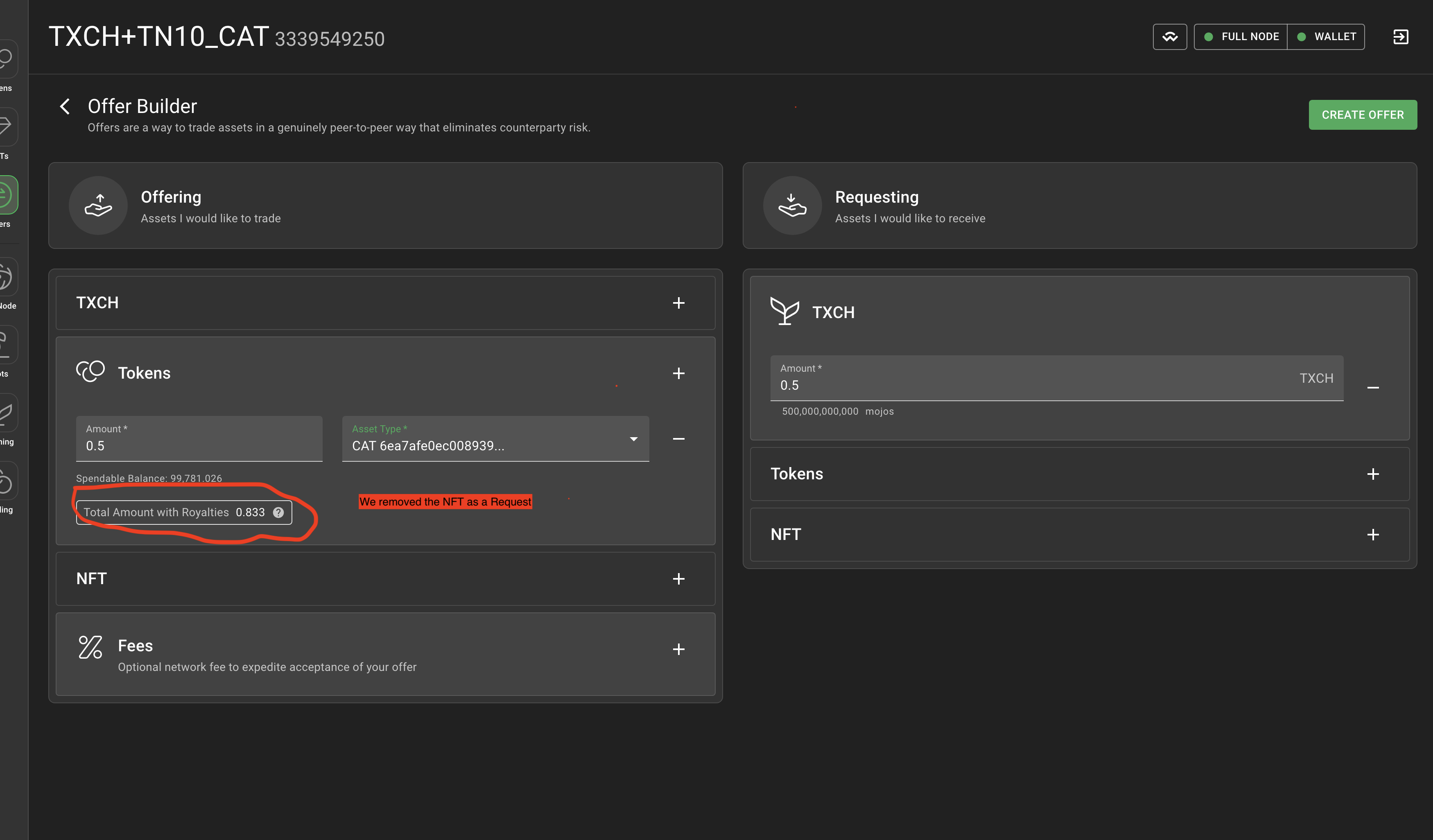Open the Asset Type dropdown
Screen dimensions: 1433x840
[x=495, y=439]
